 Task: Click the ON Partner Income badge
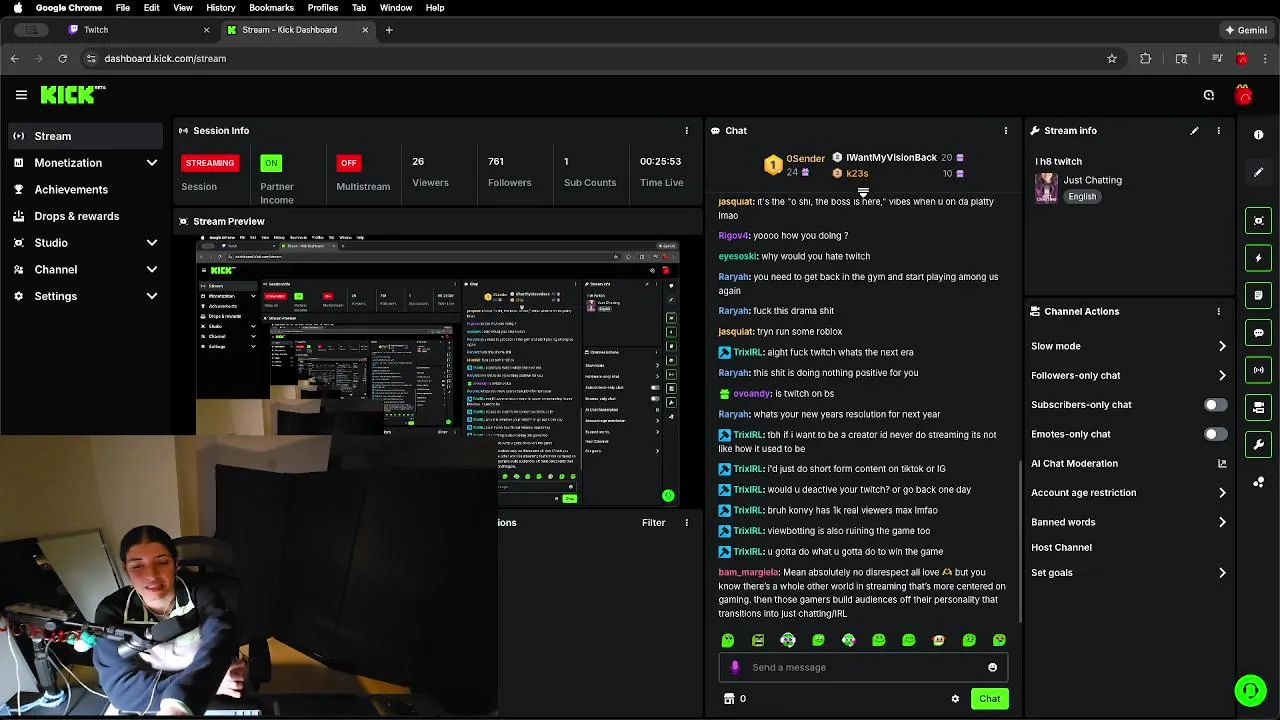pos(271,163)
